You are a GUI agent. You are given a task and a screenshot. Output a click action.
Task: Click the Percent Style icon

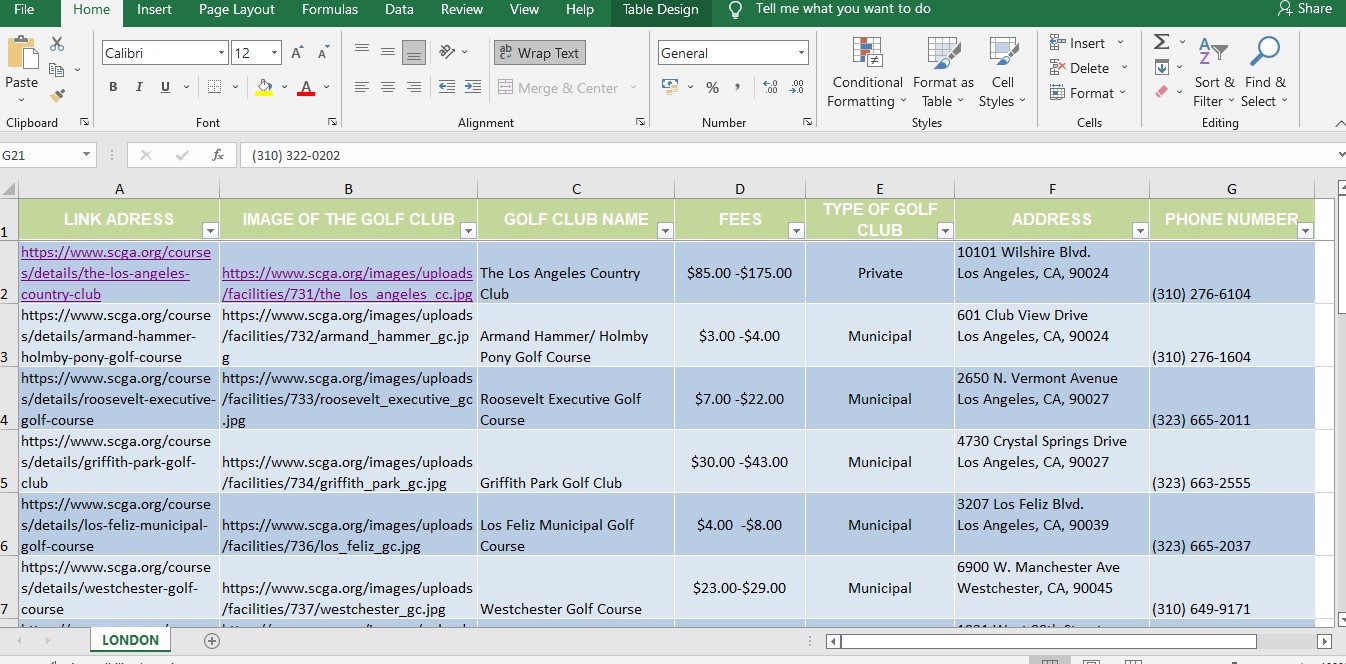coord(712,88)
